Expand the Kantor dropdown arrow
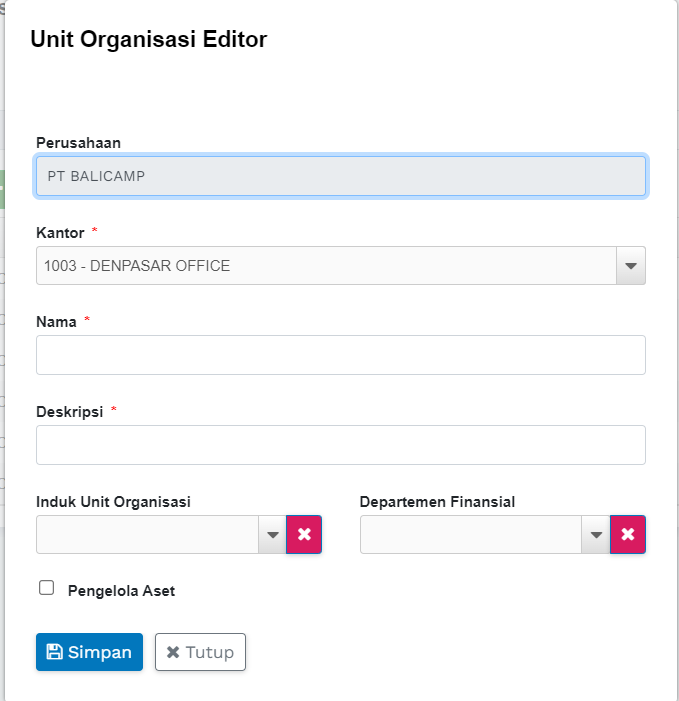 [x=630, y=266]
